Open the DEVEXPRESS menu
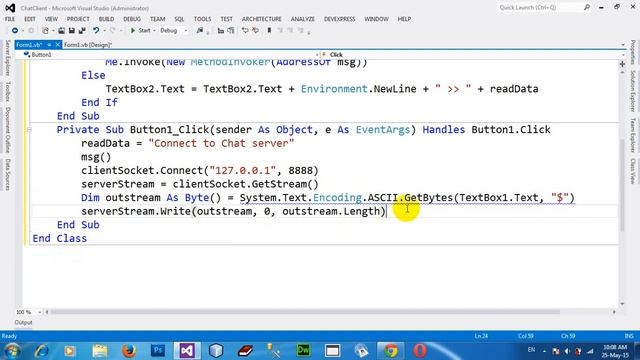Screen dimensions: 640x360 (x=340, y=19)
